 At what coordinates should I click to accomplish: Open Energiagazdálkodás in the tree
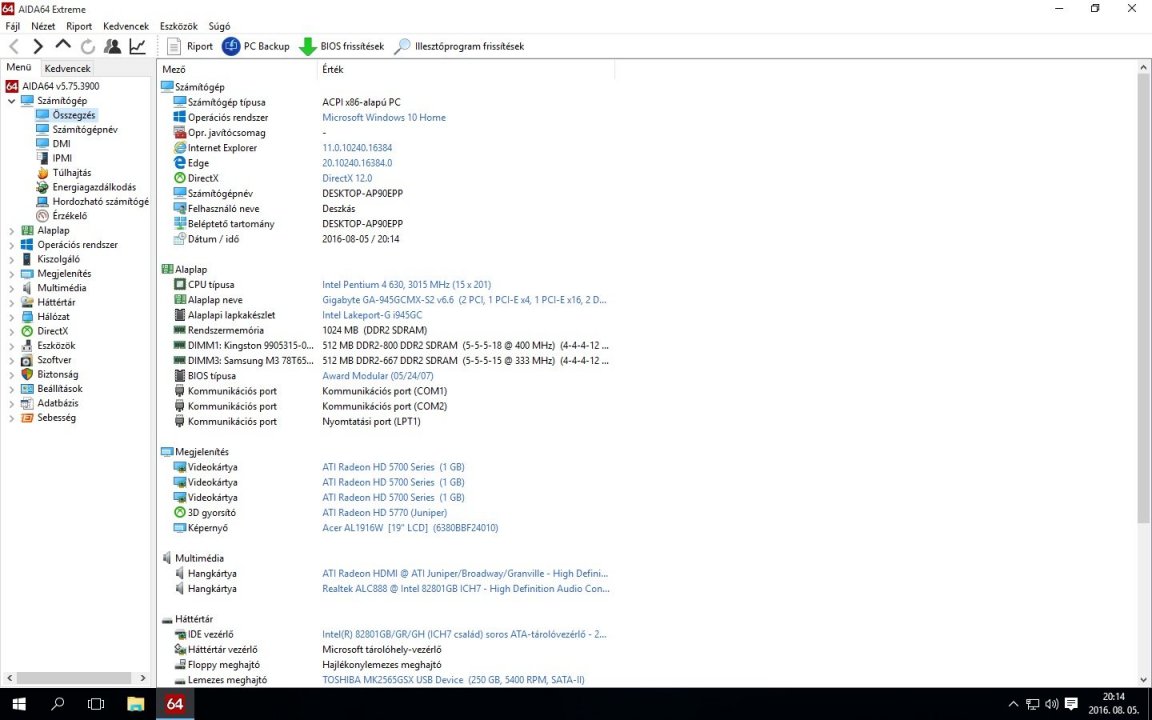coord(94,187)
